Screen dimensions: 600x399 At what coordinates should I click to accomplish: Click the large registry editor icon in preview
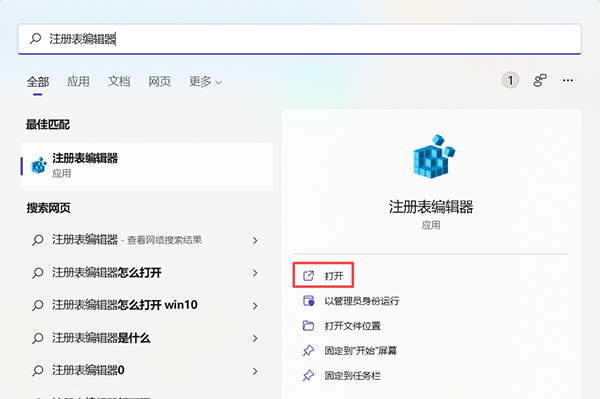(x=434, y=156)
